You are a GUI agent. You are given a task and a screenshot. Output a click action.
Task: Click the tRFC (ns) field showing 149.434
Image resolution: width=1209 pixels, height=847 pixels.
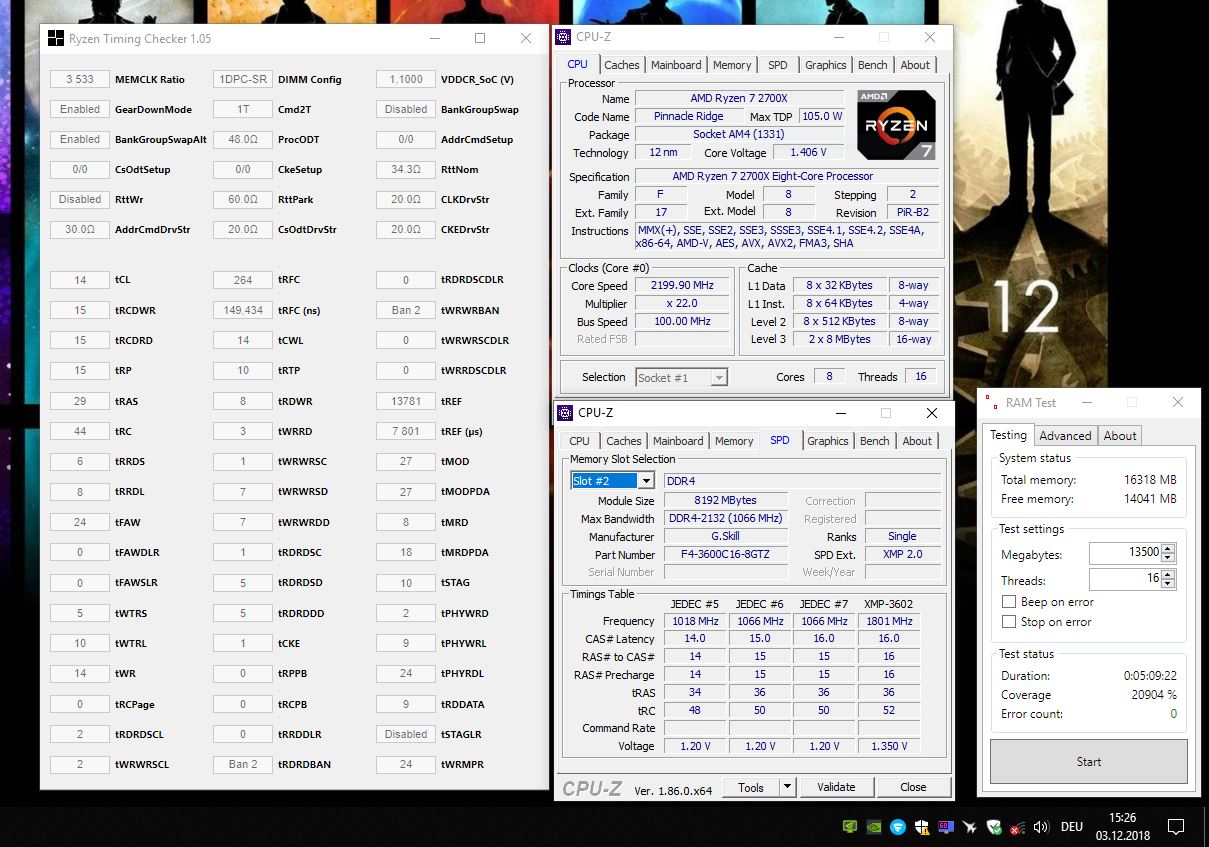[x=243, y=310]
